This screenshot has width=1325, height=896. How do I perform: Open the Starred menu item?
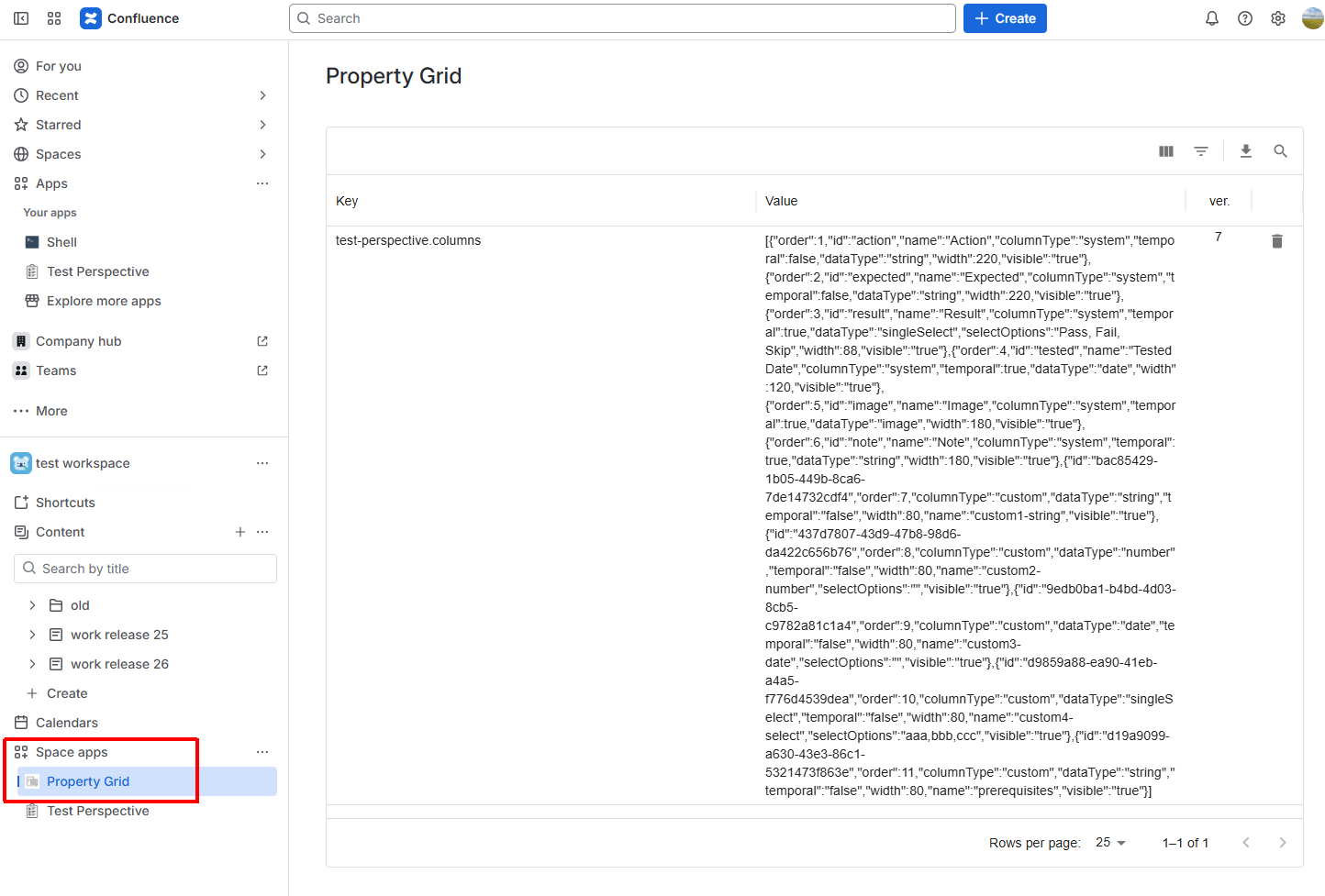[59, 125]
